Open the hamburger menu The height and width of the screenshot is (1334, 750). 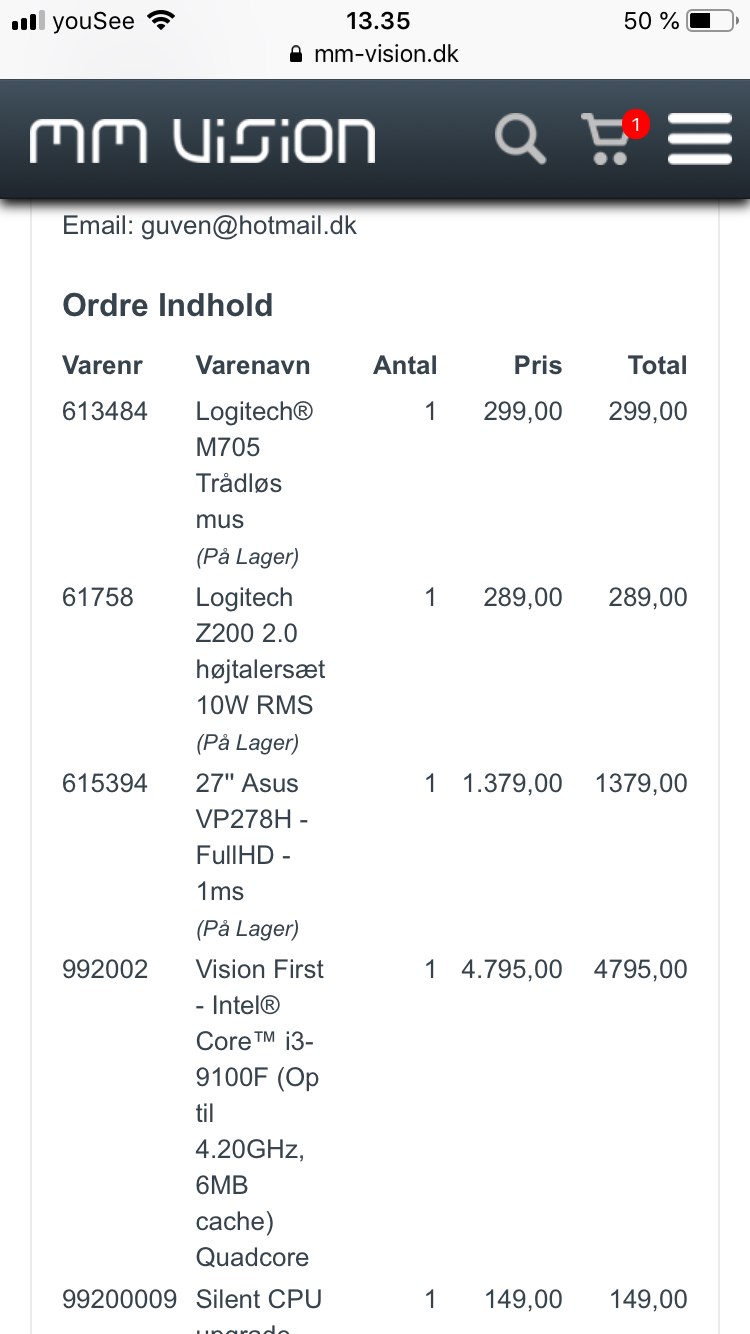tap(700, 139)
